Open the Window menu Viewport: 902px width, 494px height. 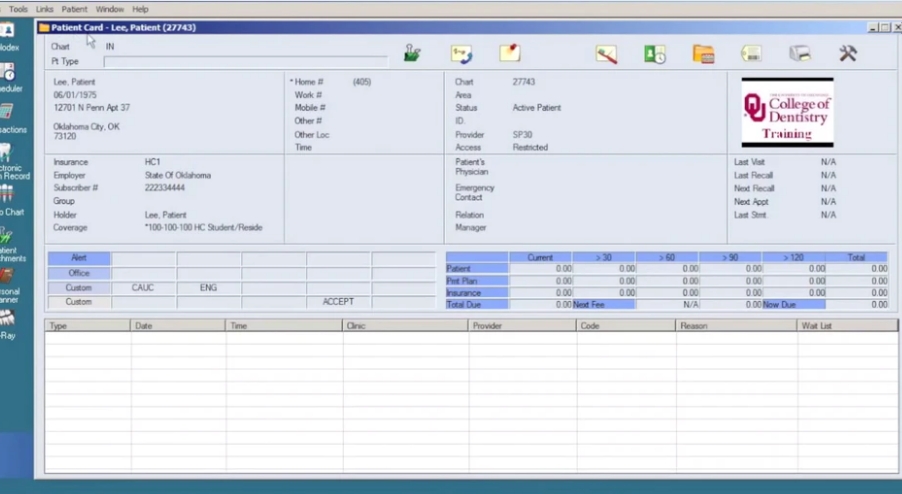click(109, 9)
